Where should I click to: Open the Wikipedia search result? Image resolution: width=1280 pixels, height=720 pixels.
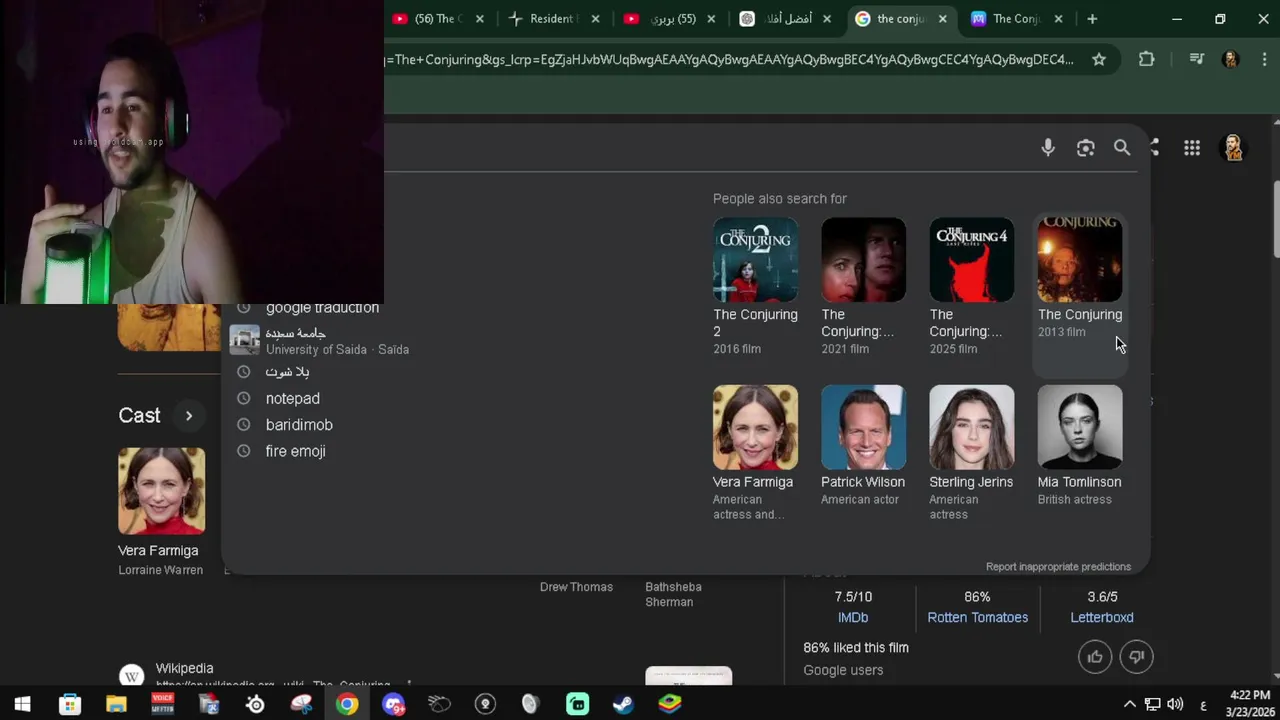[x=184, y=668]
